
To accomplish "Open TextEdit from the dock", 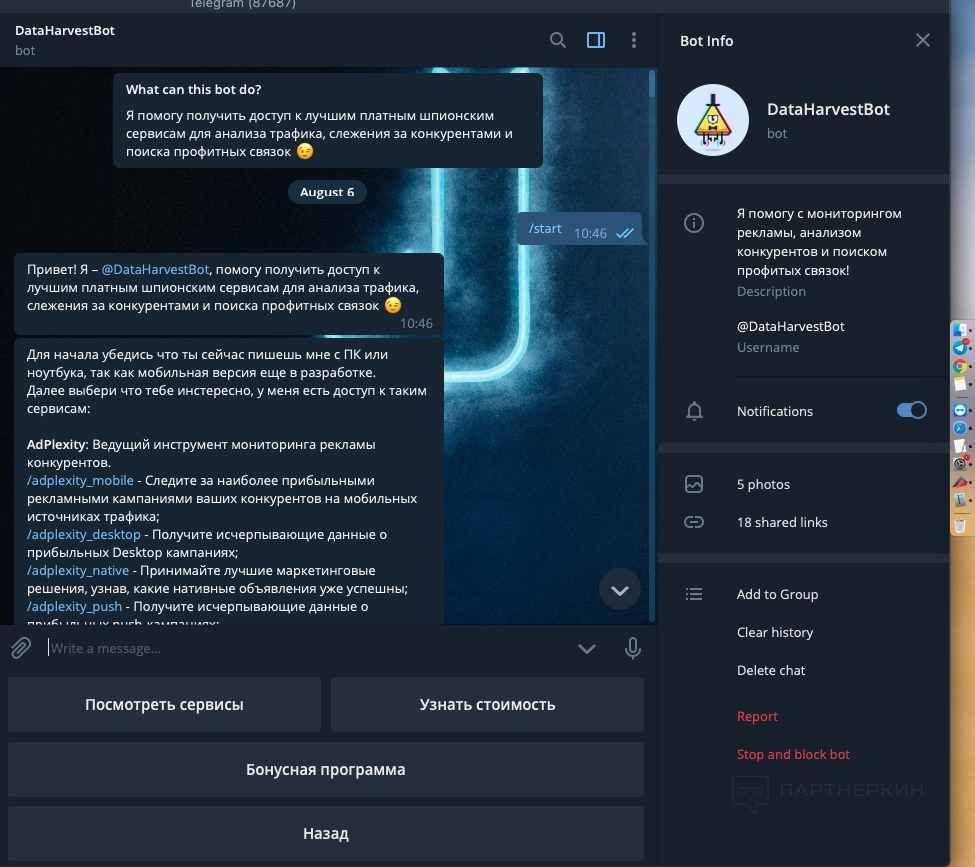I will pos(960,446).
